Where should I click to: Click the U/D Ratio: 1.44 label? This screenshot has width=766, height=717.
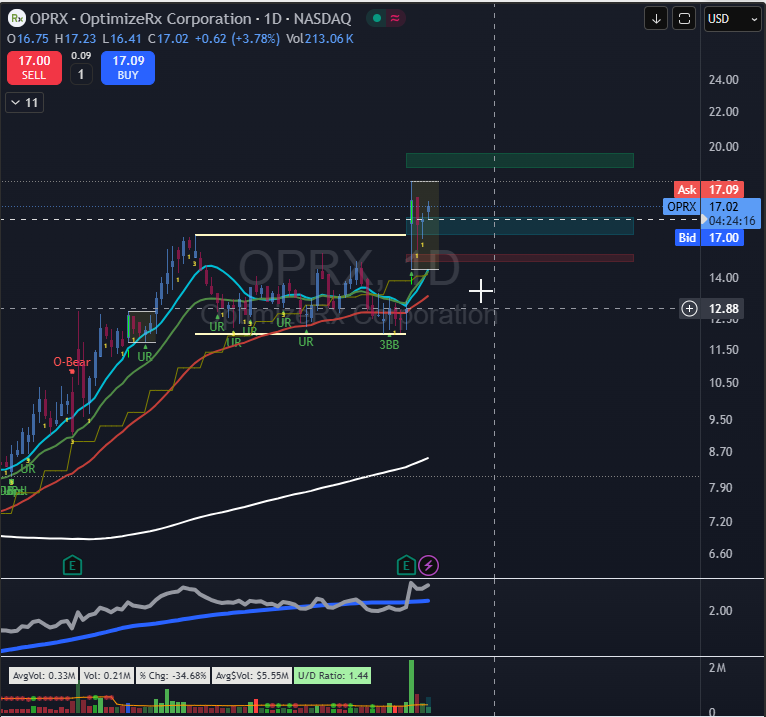333,675
